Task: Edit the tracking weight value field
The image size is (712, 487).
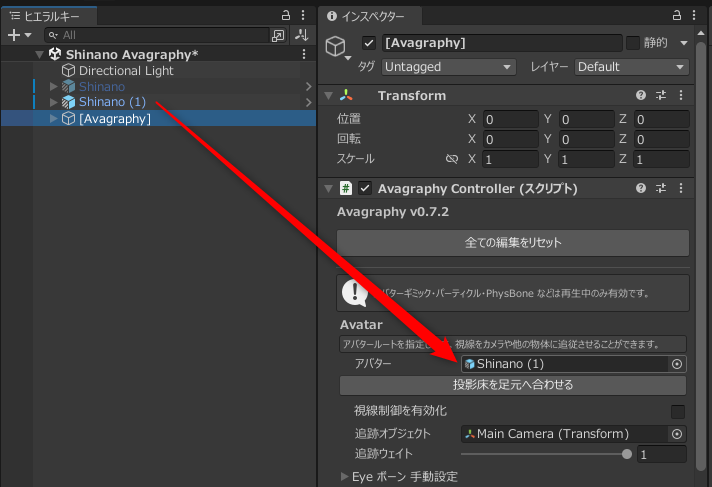Action: (662, 454)
